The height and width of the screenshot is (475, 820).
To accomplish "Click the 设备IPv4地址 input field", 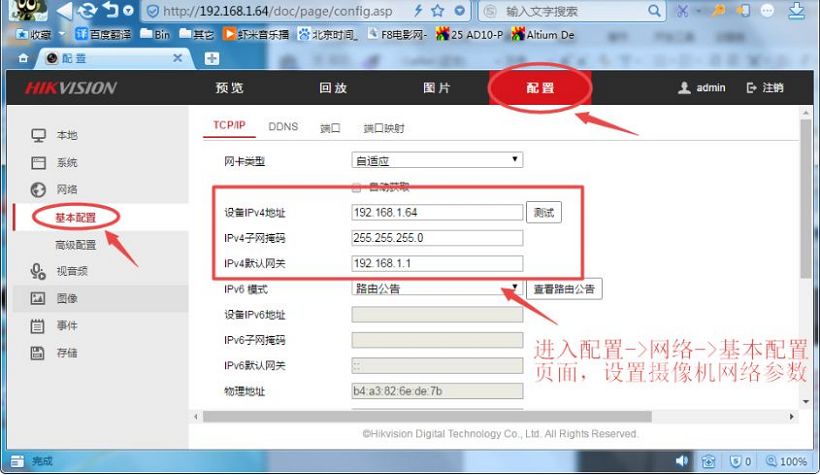I will point(437,212).
